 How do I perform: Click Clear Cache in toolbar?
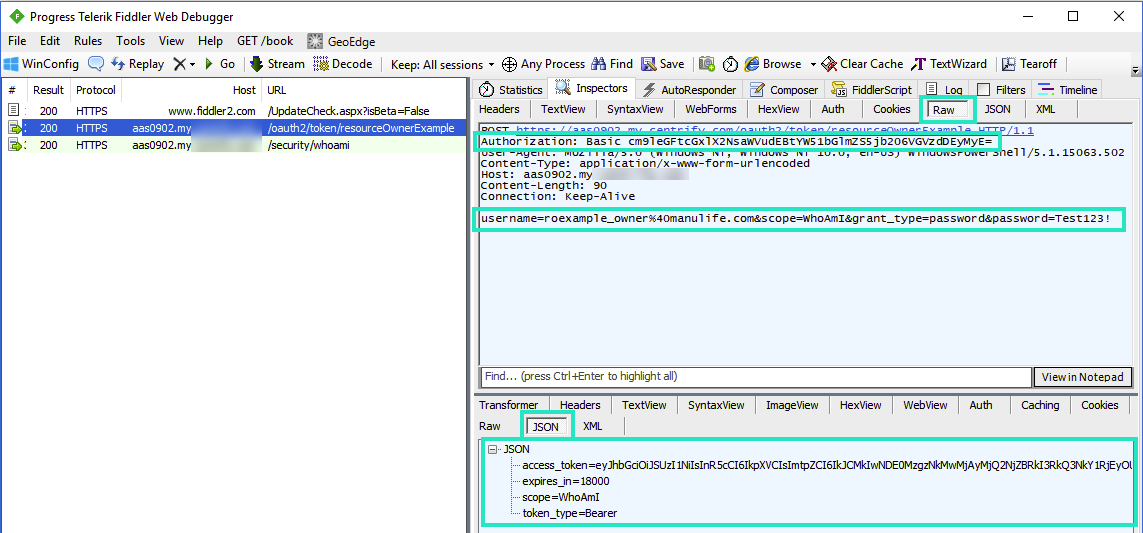pos(862,64)
